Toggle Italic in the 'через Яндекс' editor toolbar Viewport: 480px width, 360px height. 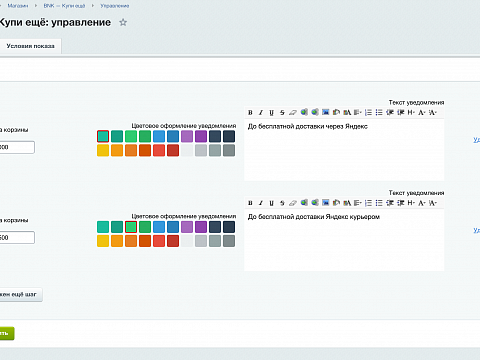[x=261, y=113]
